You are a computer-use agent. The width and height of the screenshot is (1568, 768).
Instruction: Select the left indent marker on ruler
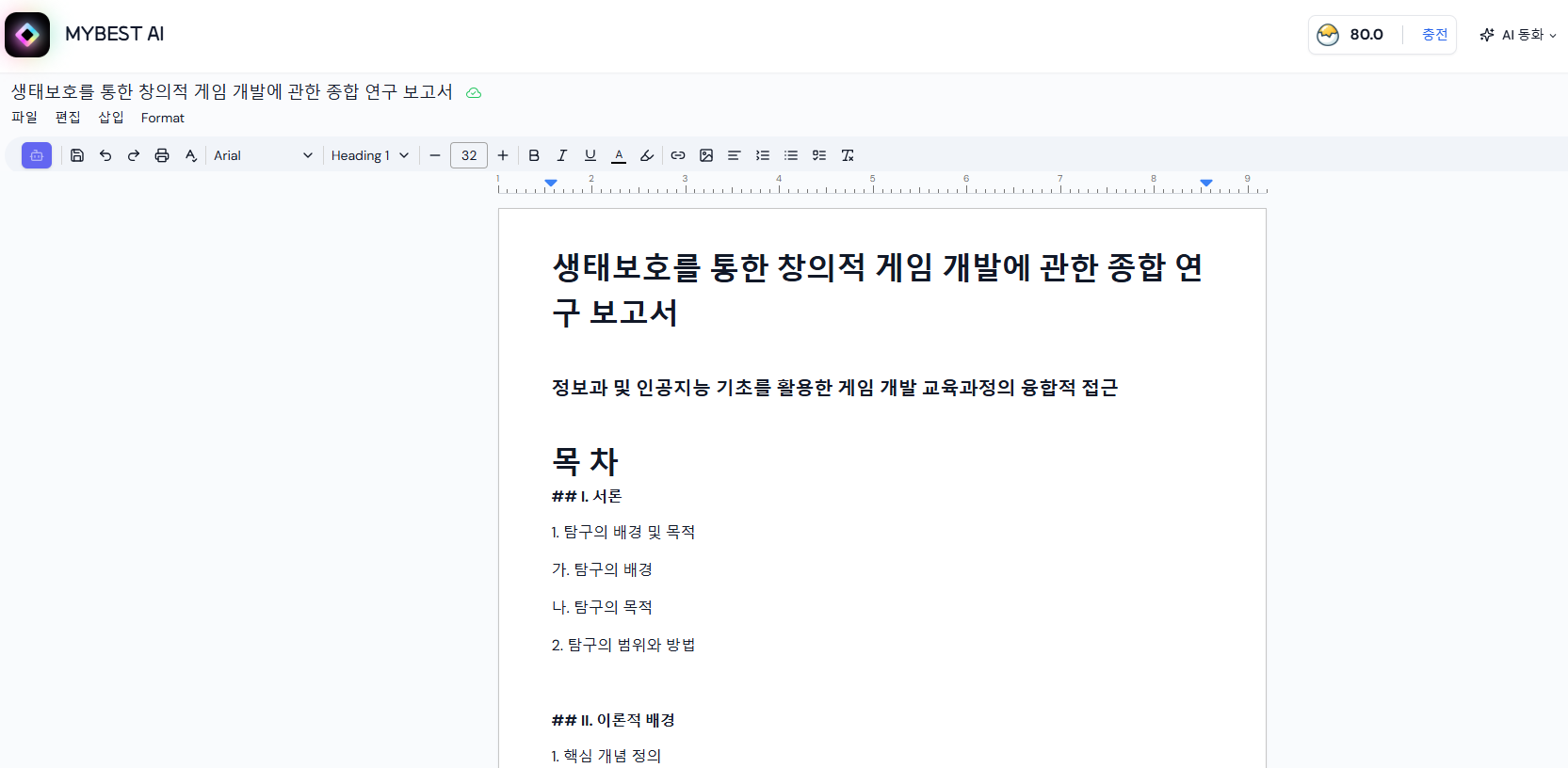point(551,183)
